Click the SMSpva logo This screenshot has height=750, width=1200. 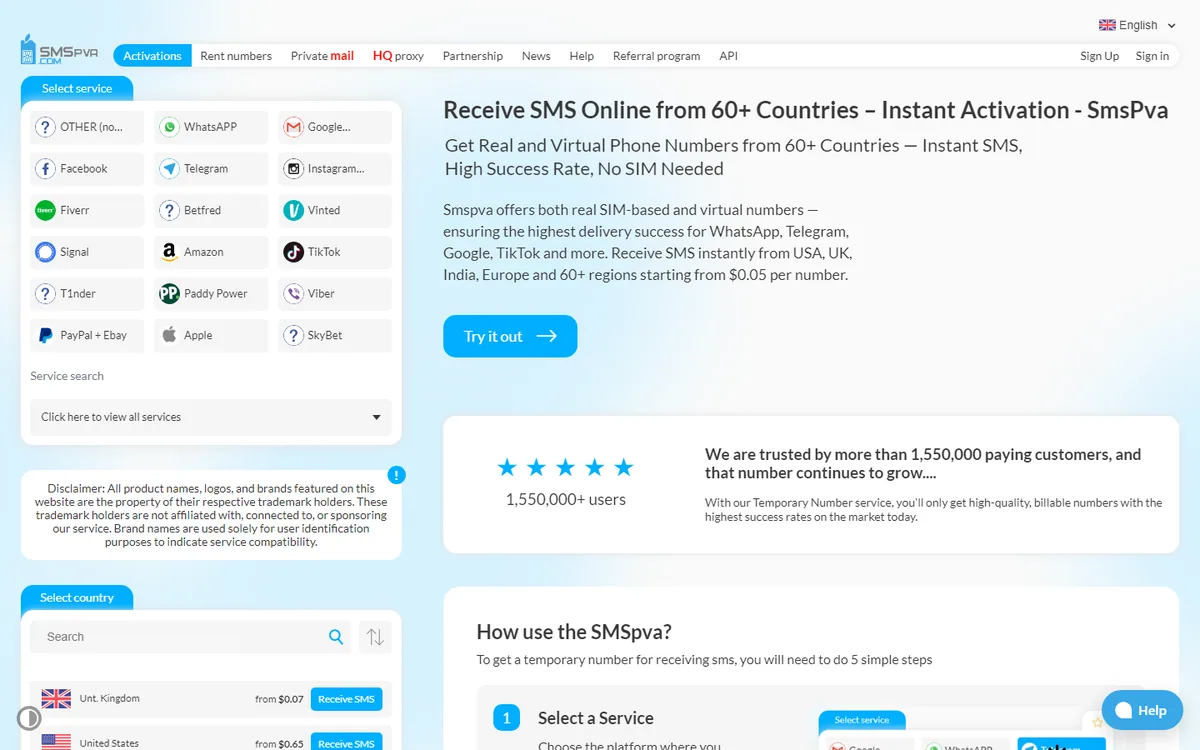pos(59,51)
